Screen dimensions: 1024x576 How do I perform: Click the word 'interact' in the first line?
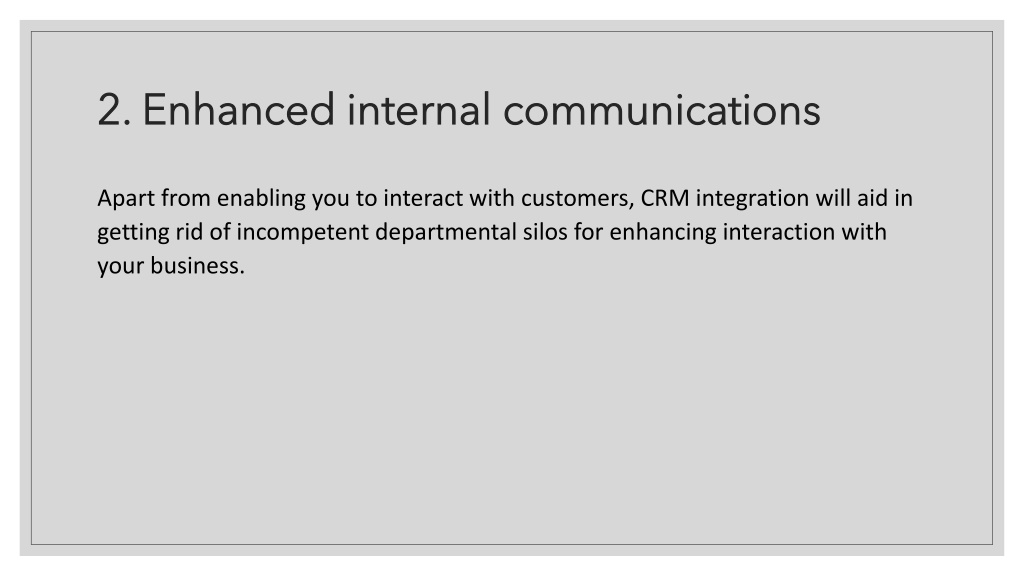pyautogui.click(x=423, y=198)
